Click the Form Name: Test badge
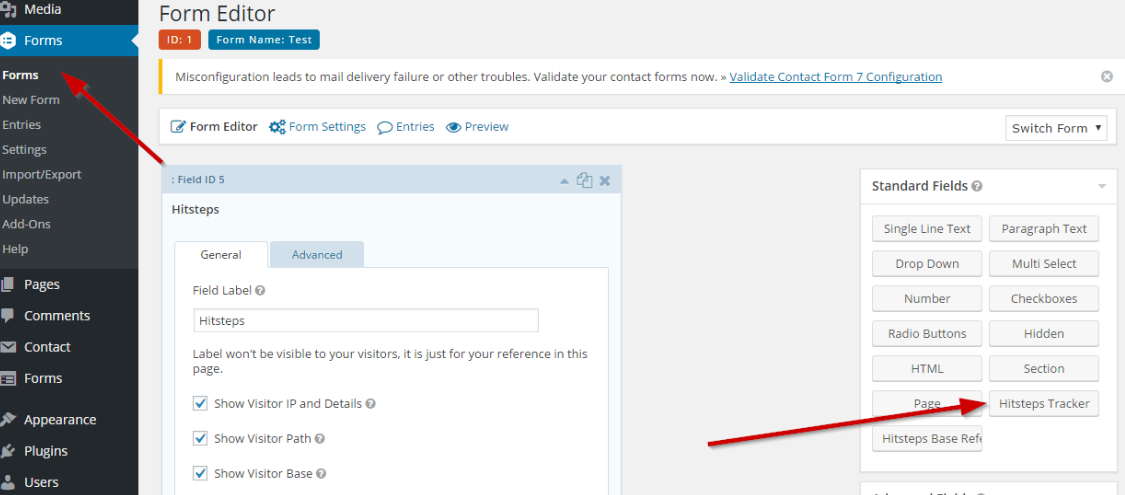Screen dimensions: 1125x495 (264, 40)
